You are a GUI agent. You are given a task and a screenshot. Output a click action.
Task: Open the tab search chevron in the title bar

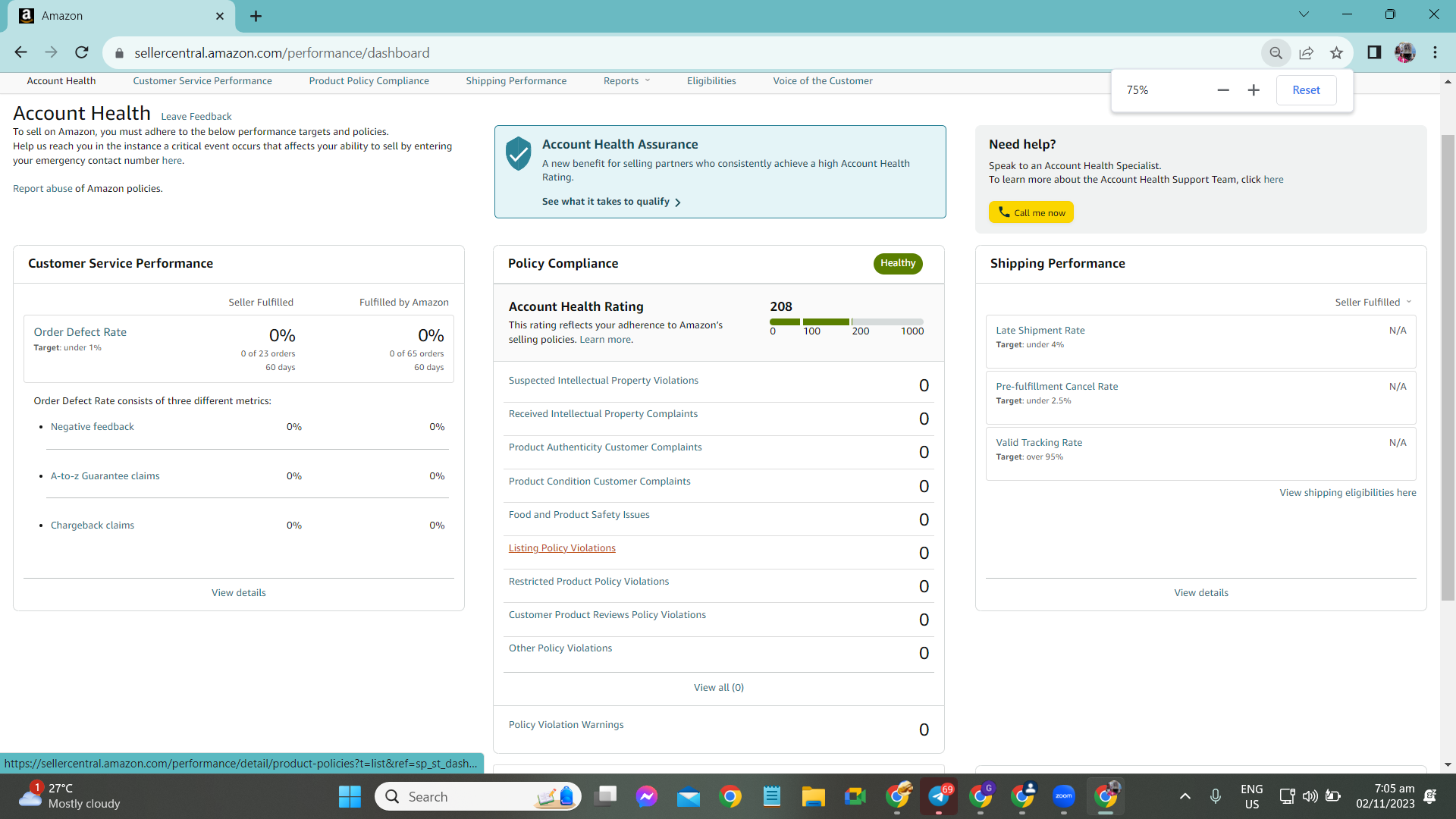[1304, 14]
